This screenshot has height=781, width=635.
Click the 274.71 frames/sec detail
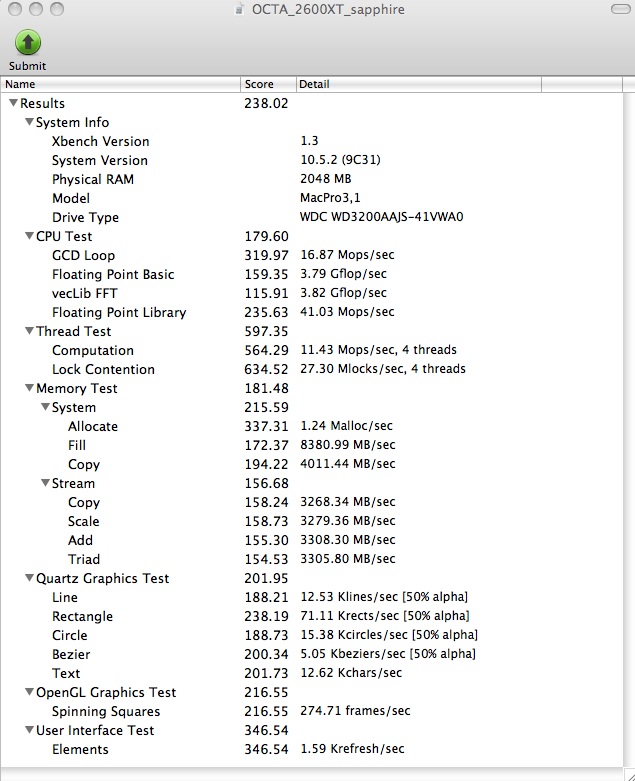point(355,711)
